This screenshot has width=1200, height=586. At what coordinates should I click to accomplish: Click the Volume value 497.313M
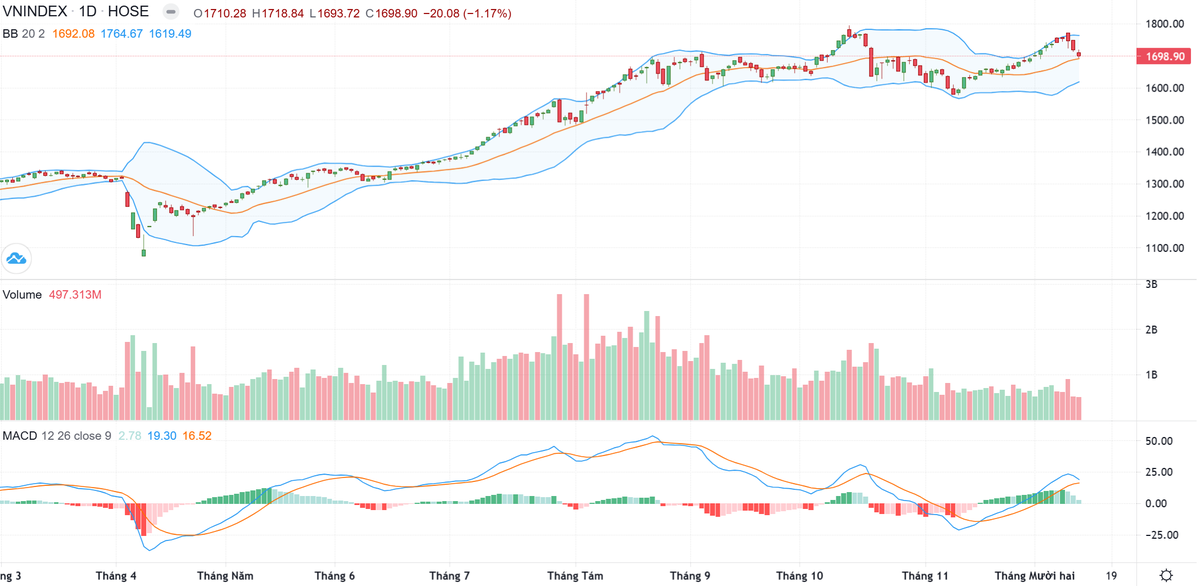pyautogui.click(x=76, y=295)
